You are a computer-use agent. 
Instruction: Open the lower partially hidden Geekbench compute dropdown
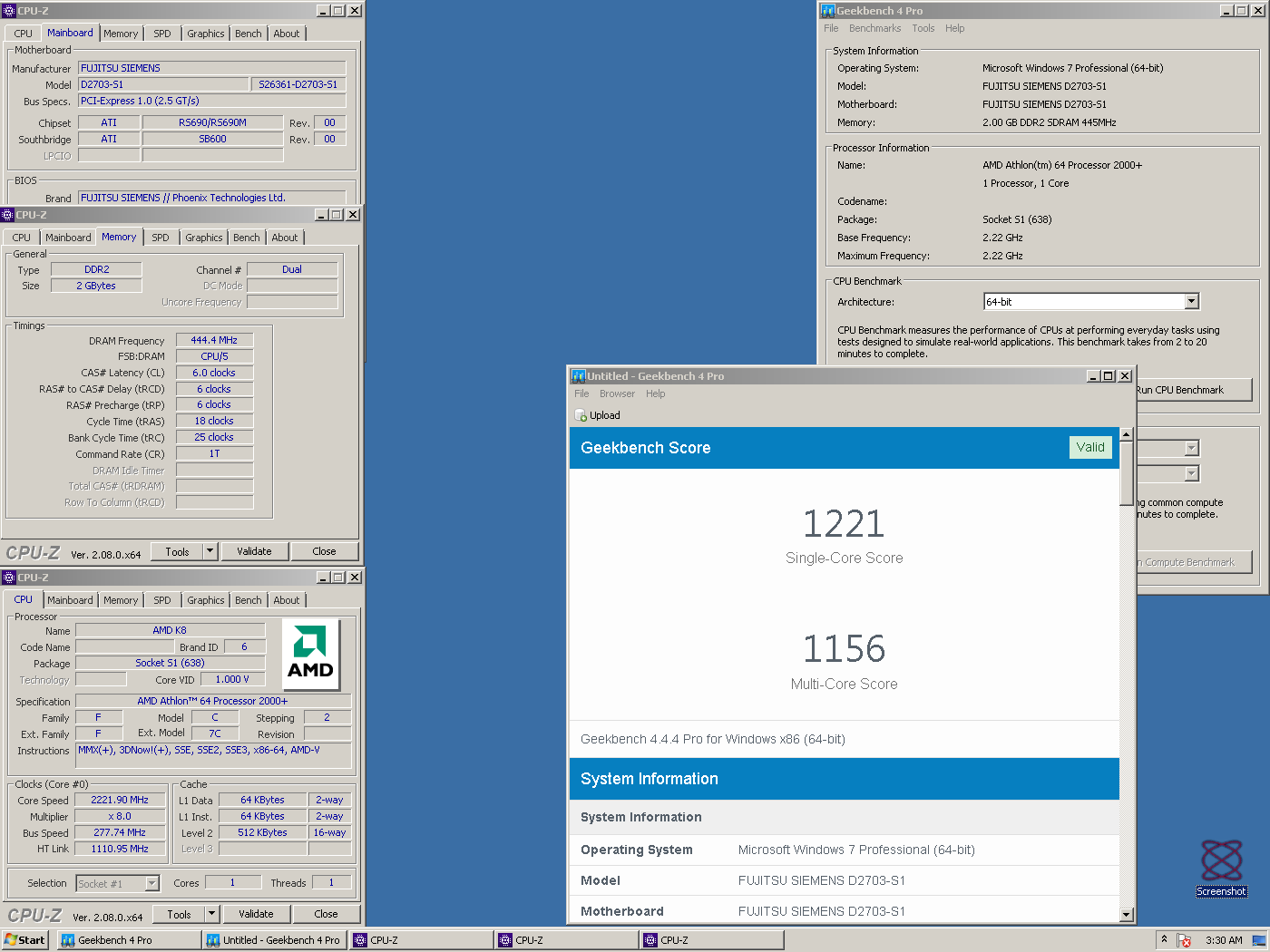pos(1192,473)
